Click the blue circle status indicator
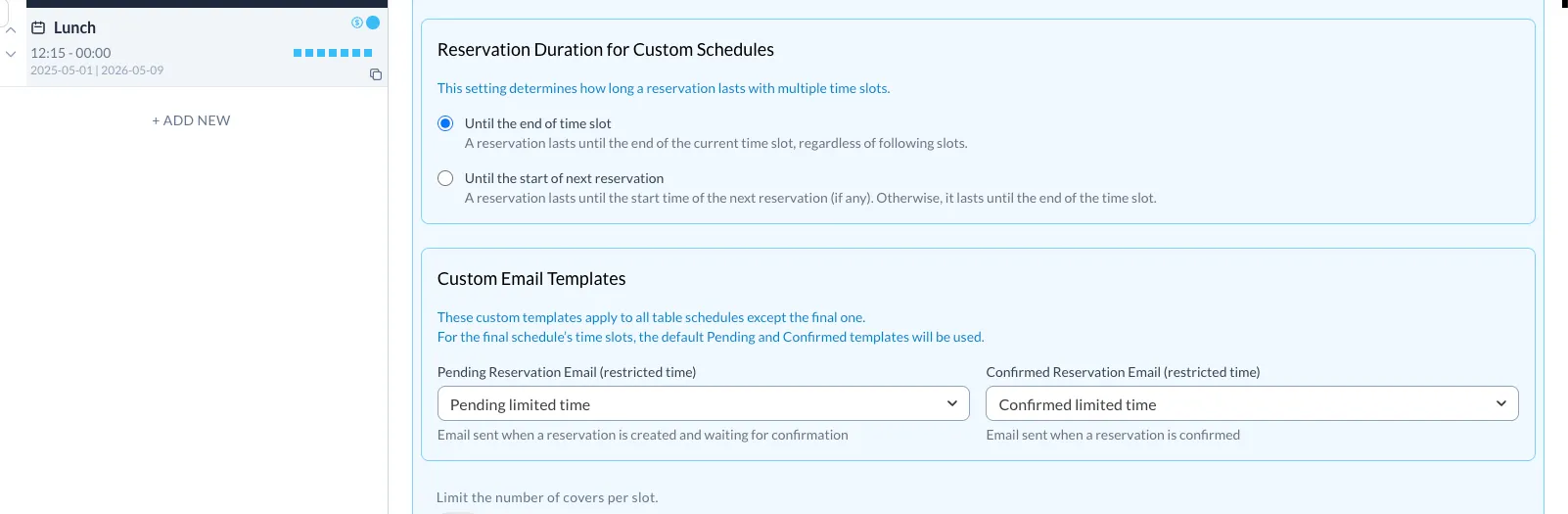Screen dimensions: 1568x514 (373, 23)
